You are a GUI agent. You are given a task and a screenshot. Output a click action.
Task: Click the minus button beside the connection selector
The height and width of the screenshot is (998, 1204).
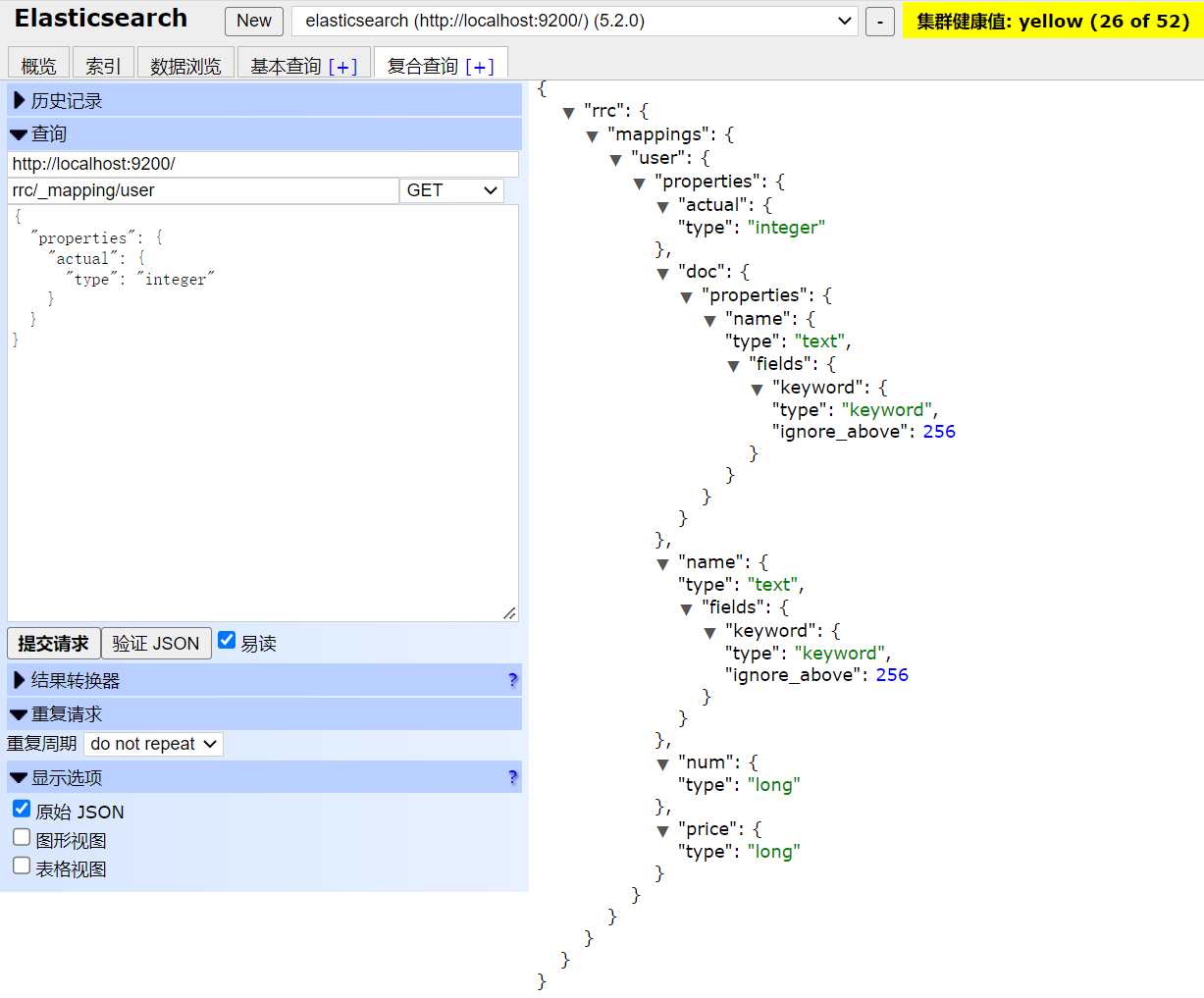click(880, 22)
